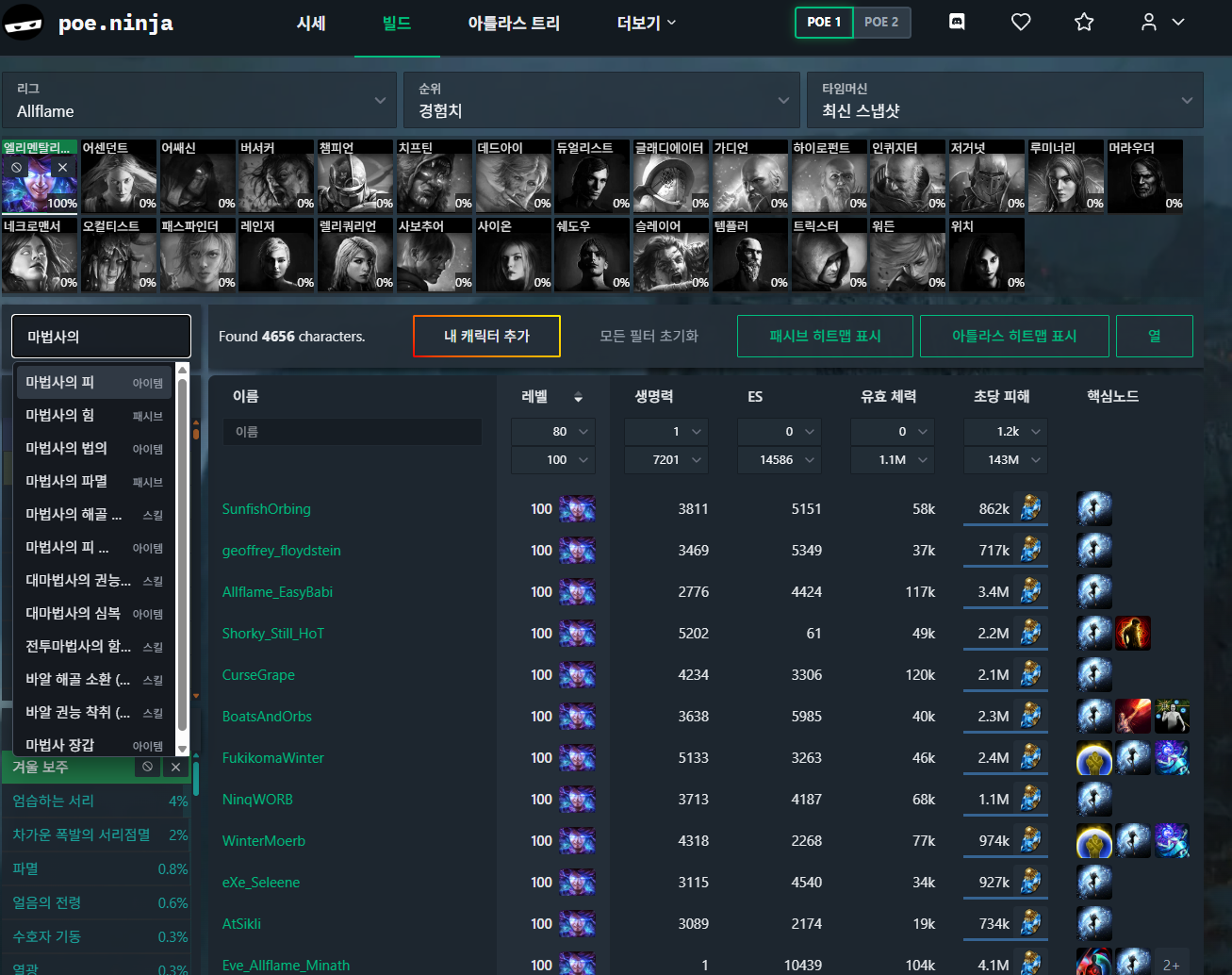Remove the 겨울 보주 skill filter

click(x=175, y=768)
